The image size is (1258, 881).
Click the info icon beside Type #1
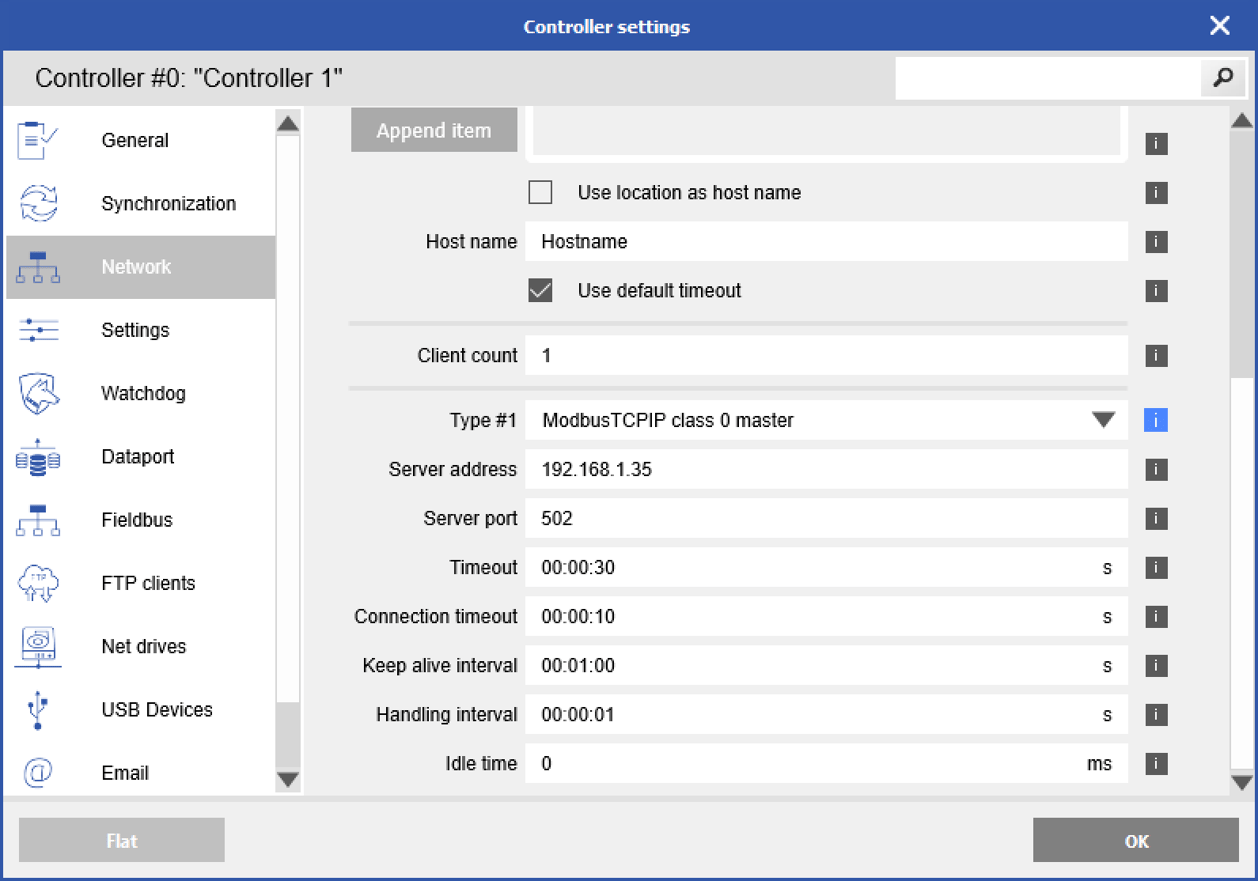tap(1155, 420)
